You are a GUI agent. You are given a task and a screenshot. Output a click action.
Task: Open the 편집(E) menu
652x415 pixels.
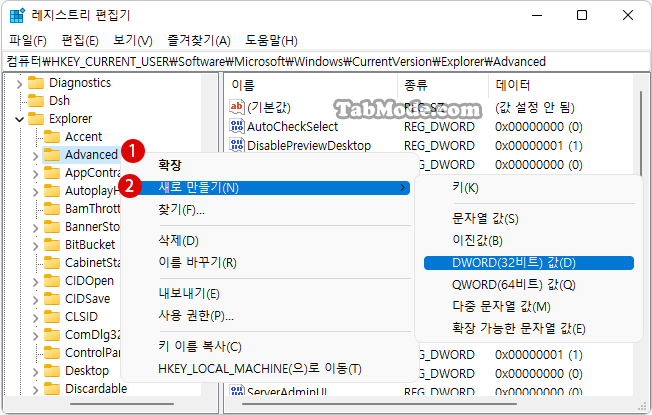(80, 41)
